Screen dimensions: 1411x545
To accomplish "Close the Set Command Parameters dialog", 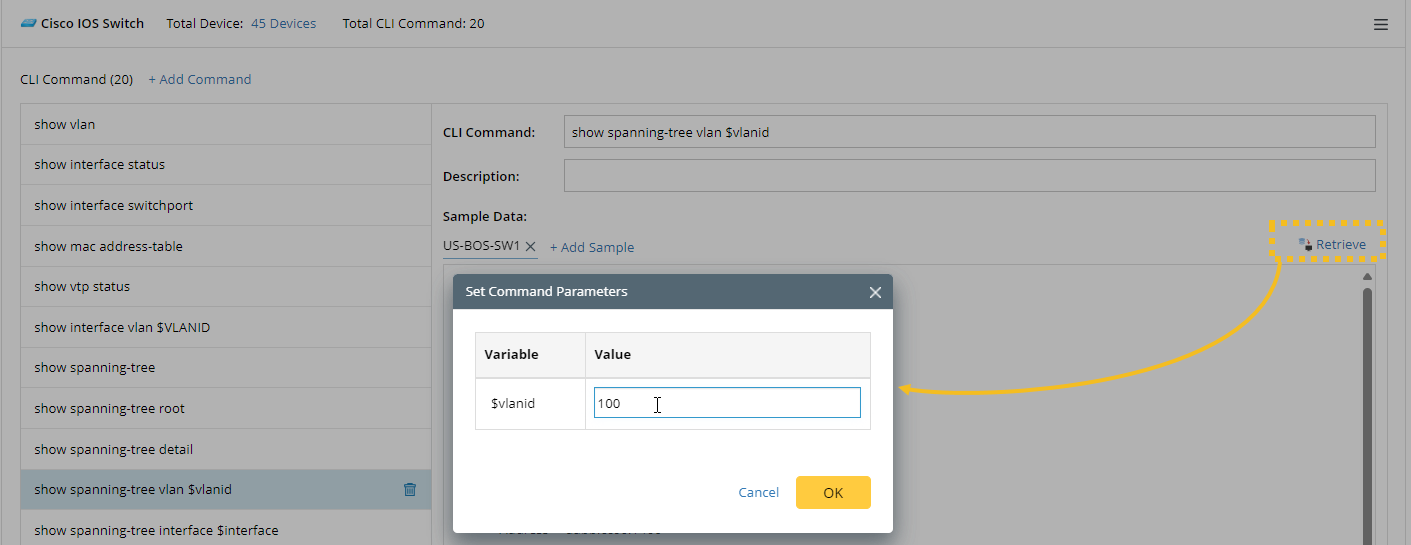I will [x=875, y=292].
